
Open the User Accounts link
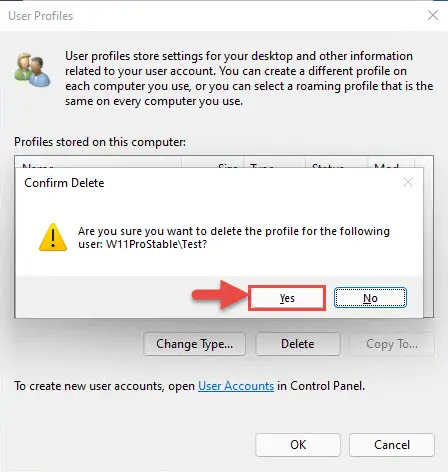[x=236, y=386]
